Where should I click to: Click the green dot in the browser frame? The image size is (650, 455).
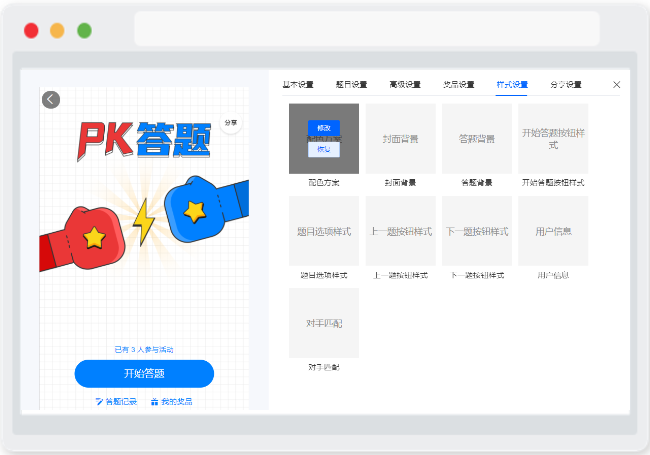click(x=85, y=31)
